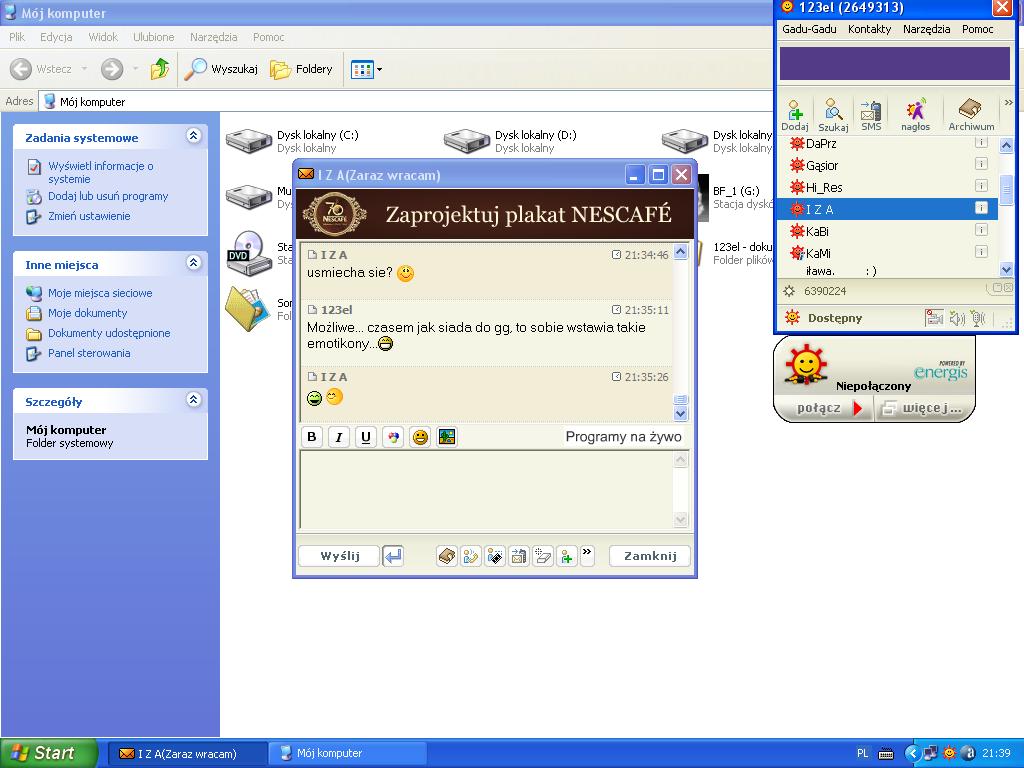The height and width of the screenshot is (768, 1024).
Task: Collapse the Inne miejsca panel
Action: point(193,264)
